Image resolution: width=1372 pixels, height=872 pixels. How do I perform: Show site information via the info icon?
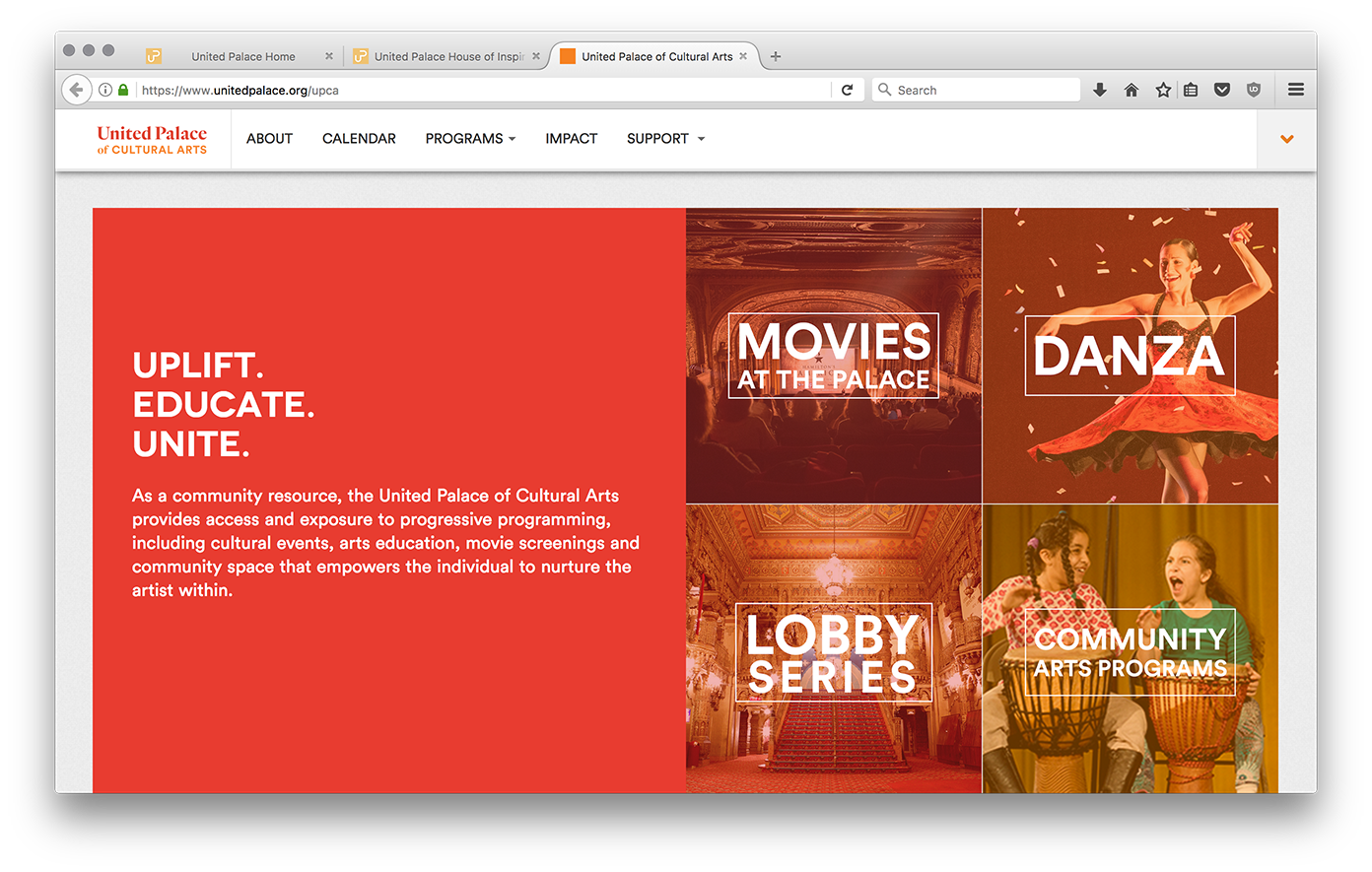tap(105, 90)
